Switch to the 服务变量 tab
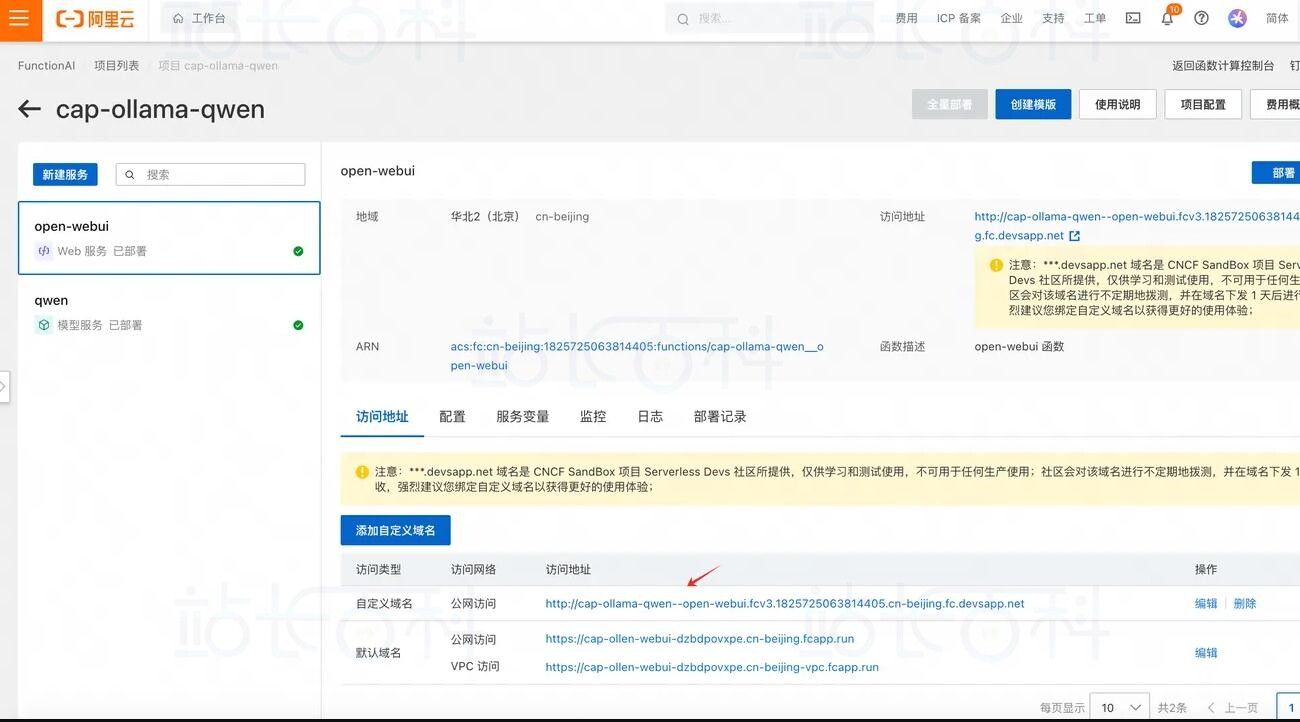Viewport: 1300px width, 722px height. click(523, 416)
